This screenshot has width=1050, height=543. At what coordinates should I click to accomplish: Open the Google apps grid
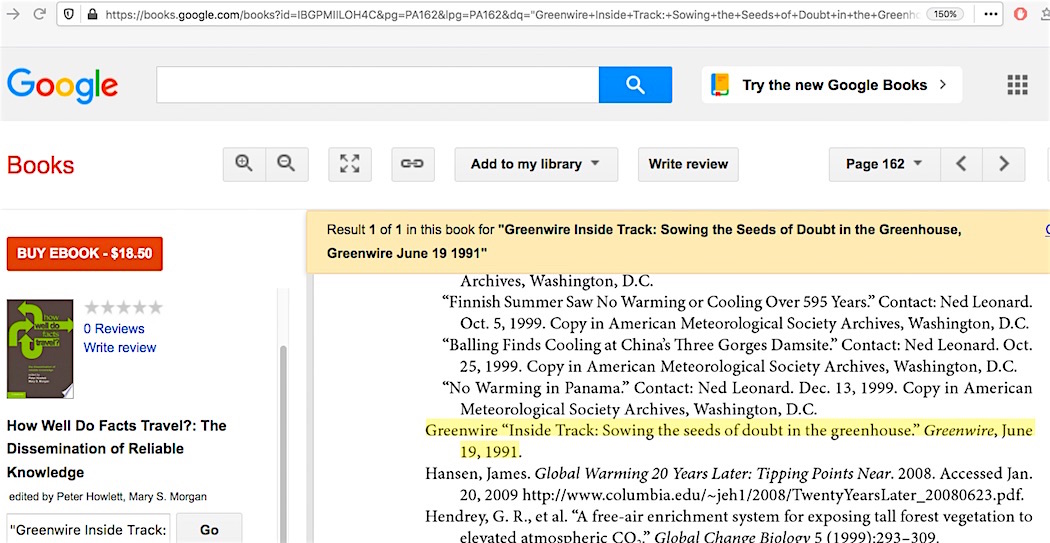[x=1017, y=85]
